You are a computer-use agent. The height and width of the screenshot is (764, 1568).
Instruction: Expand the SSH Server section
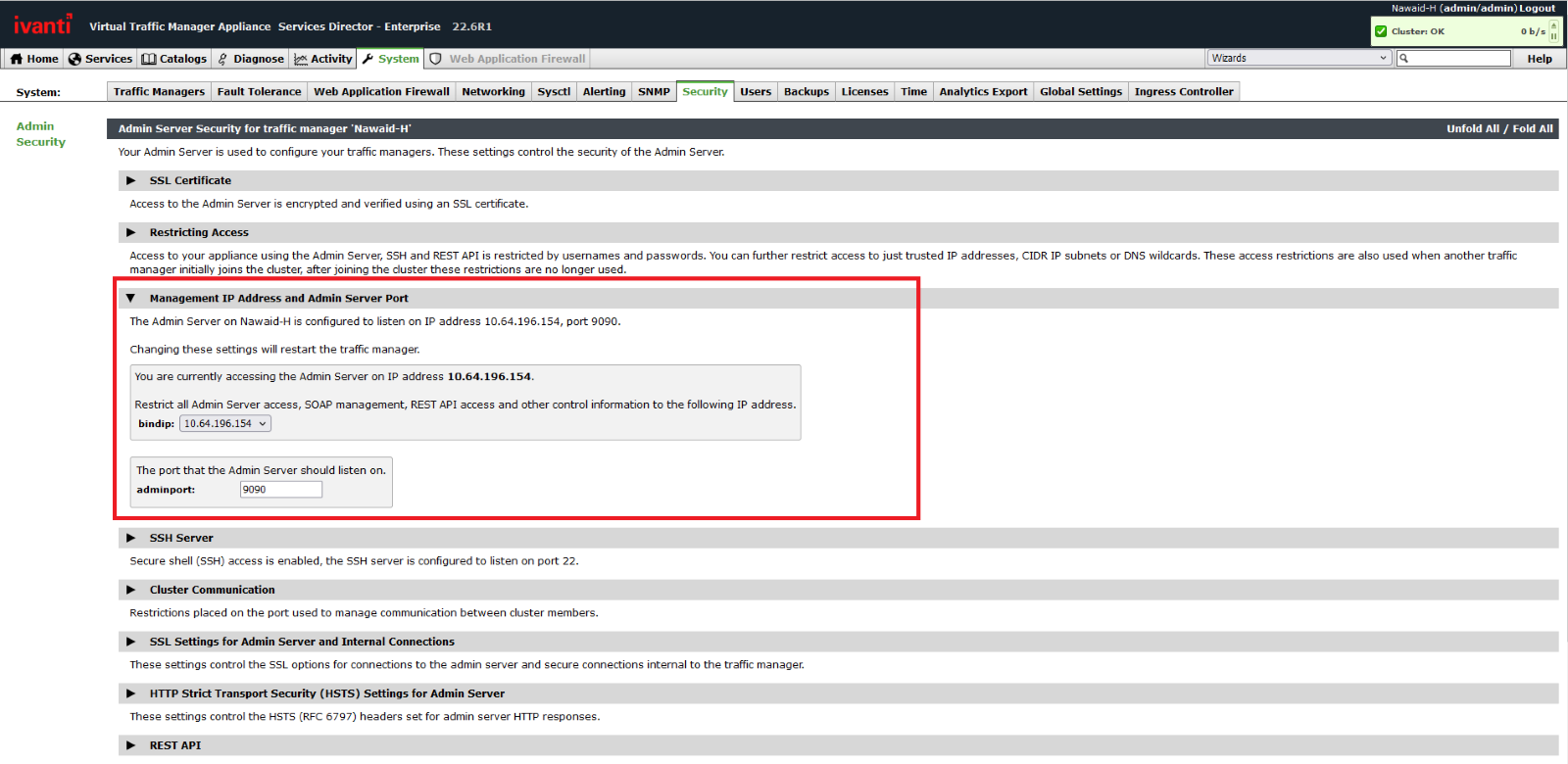tap(130, 539)
